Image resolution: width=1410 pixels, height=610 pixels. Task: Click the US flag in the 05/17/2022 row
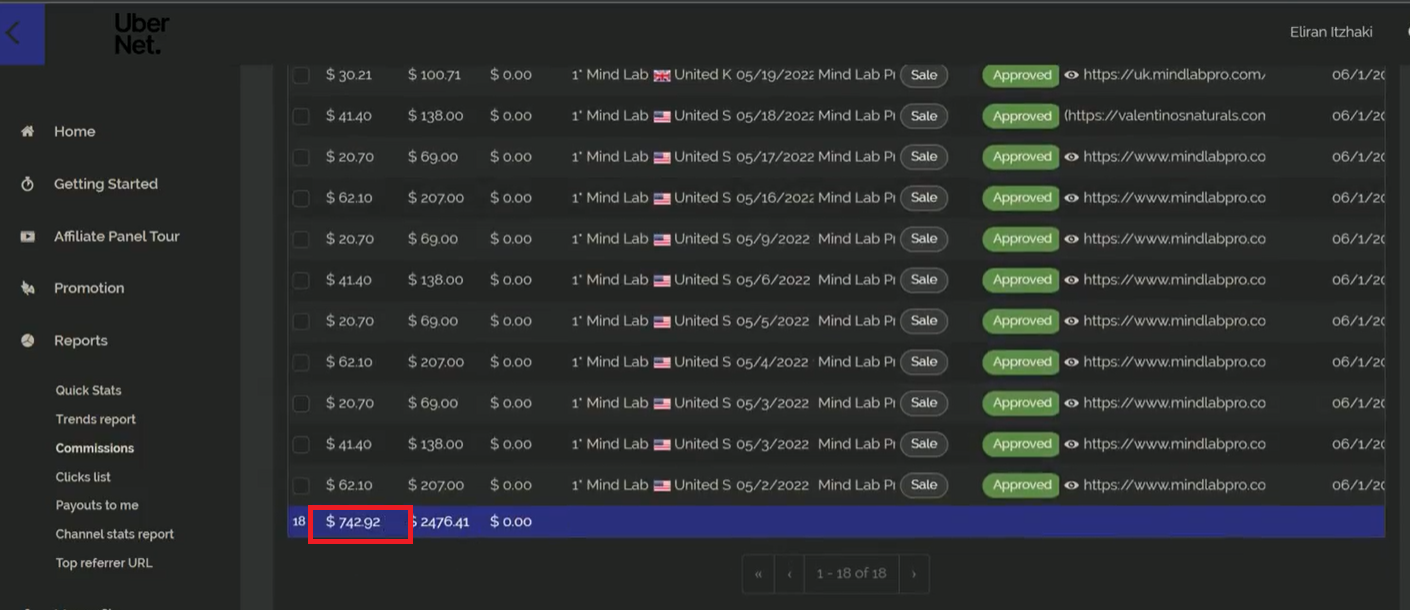(662, 157)
